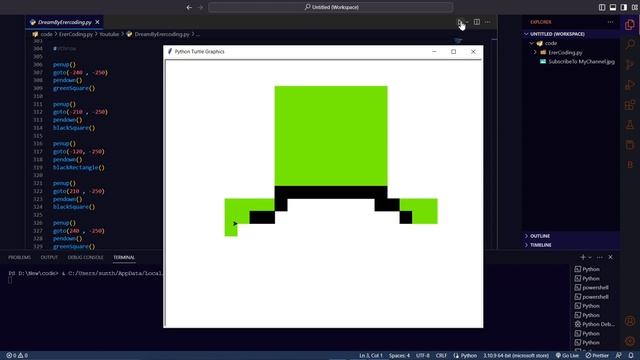This screenshot has width=640, height=360.
Task: Open the Explorer view in activity bar
Action: (x=630, y=24)
